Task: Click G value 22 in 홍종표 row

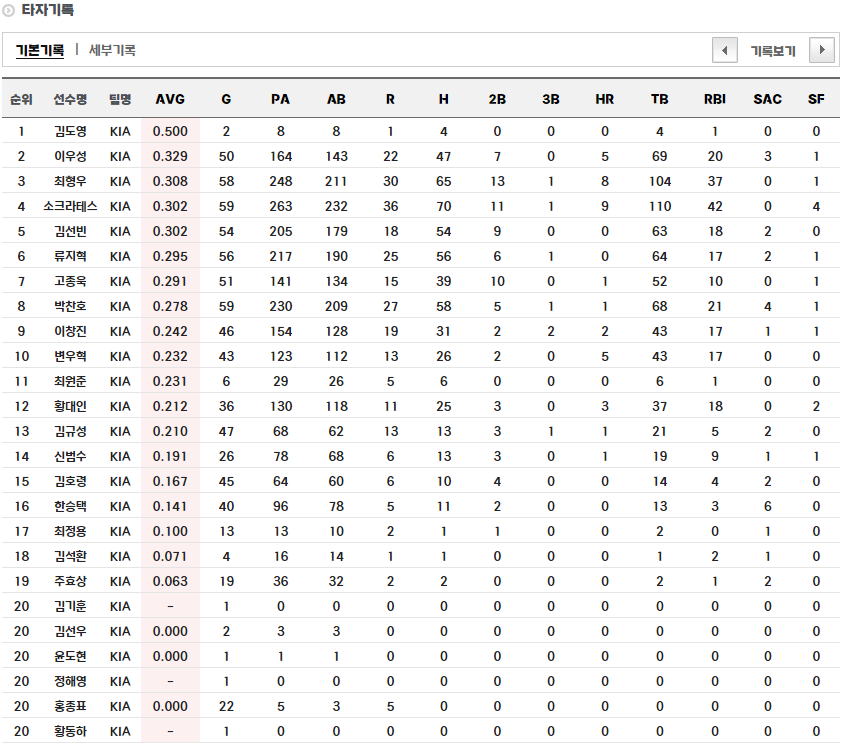Action: pyautogui.click(x=226, y=707)
